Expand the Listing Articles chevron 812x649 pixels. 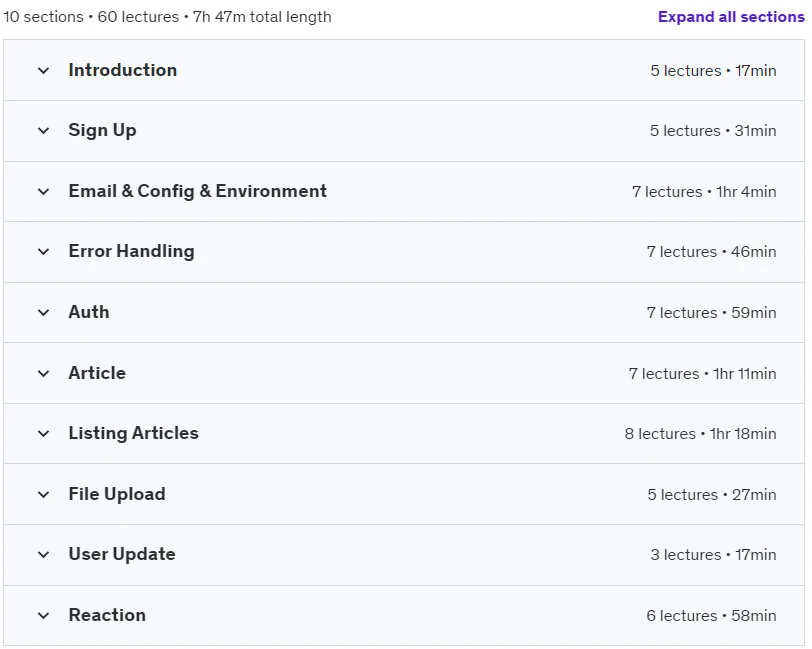pyautogui.click(x=44, y=434)
